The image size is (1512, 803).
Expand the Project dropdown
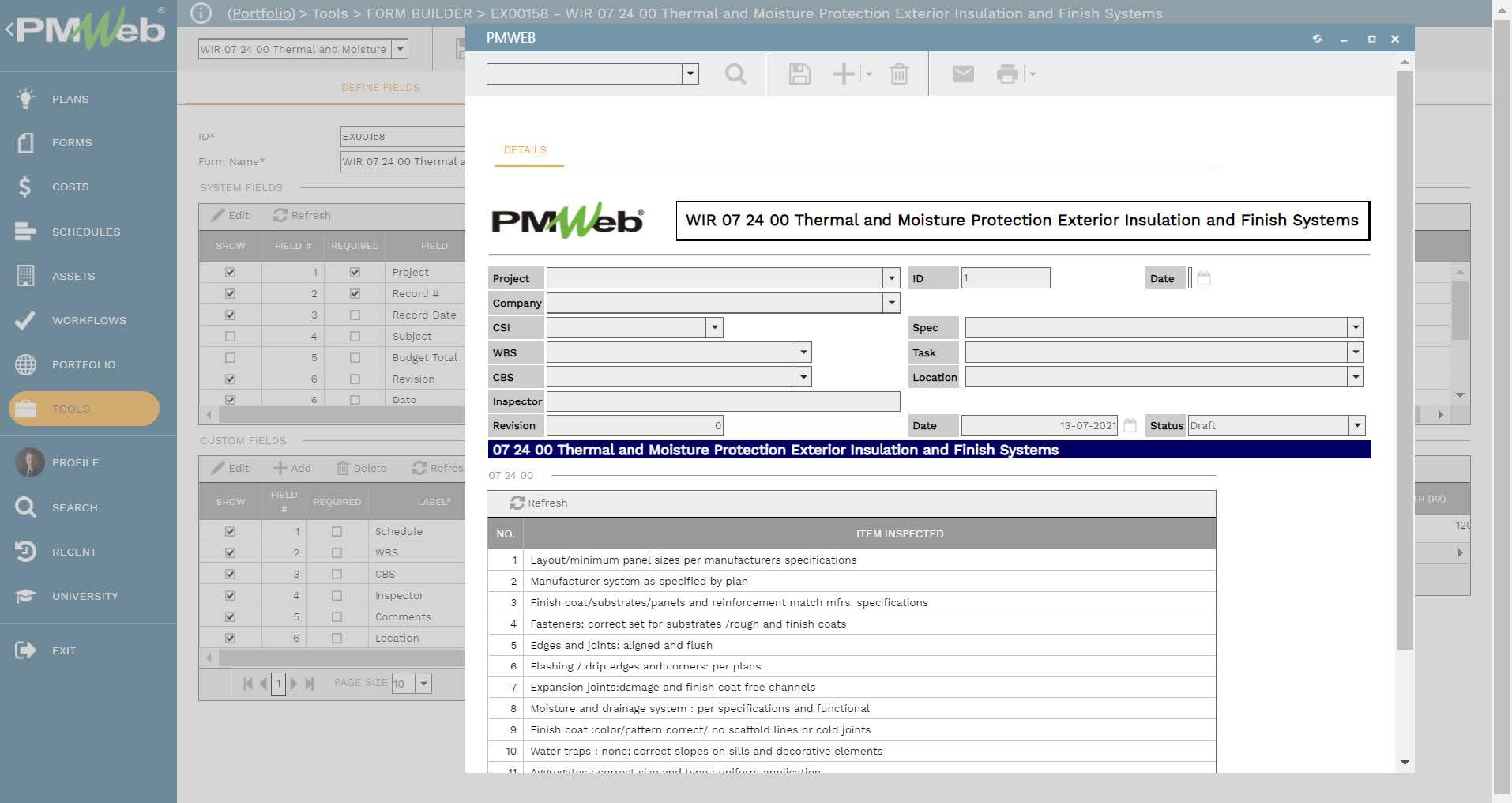click(x=891, y=278)
